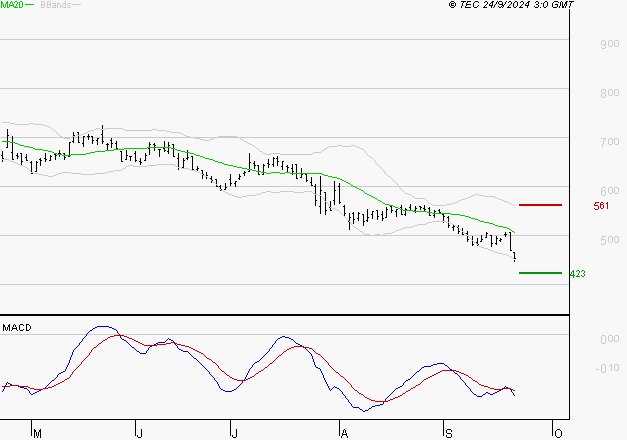The image size is (627, 440).
Task: Click the 900 price axis label
Action: click(610, 44)
